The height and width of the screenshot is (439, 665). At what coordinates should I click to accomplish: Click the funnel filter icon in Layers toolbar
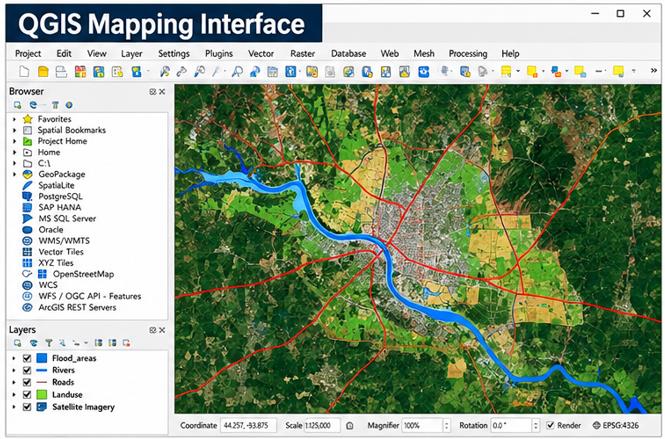tap(49, 343)
